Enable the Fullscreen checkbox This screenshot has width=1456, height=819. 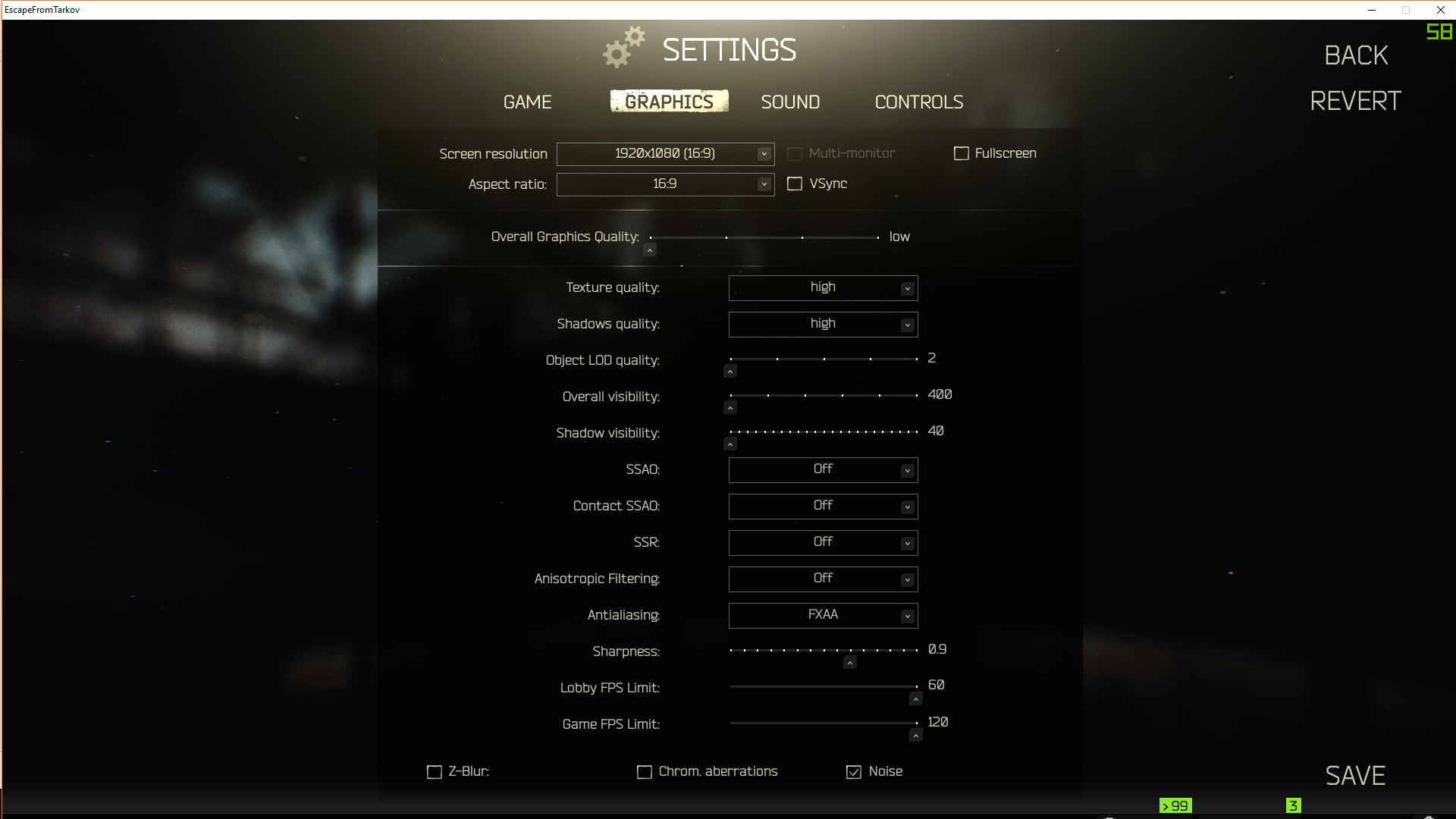pyautogui.click(x=960, y=153)
